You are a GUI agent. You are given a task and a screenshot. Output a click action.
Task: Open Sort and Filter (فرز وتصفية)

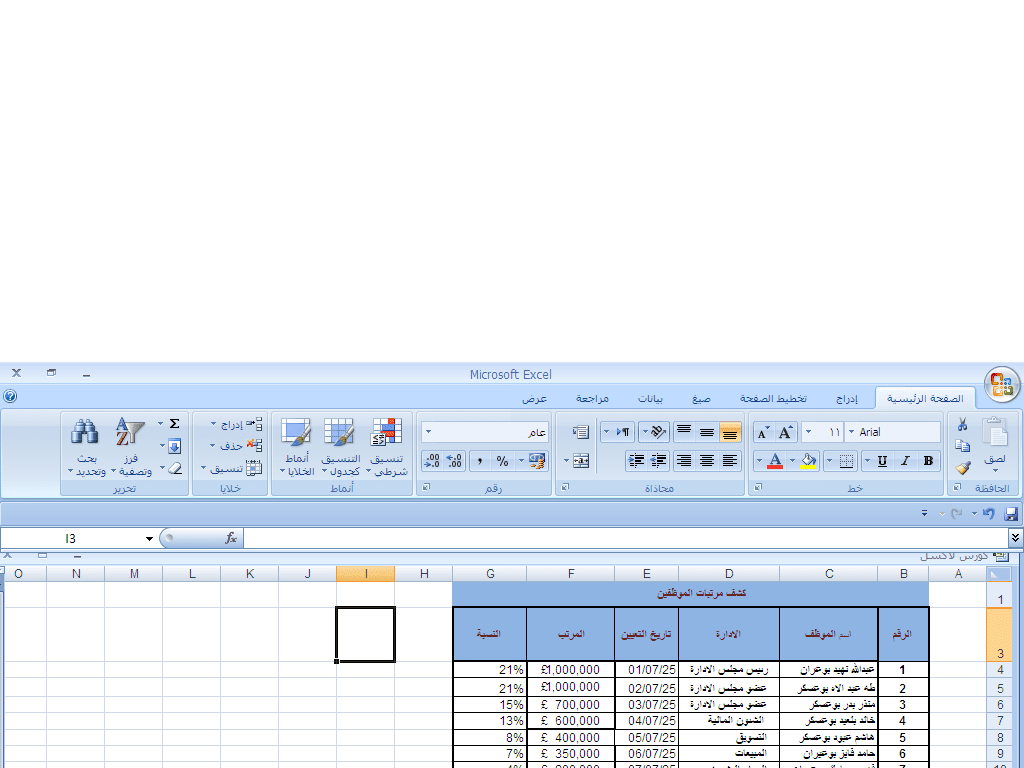click(x=131, y=447)
